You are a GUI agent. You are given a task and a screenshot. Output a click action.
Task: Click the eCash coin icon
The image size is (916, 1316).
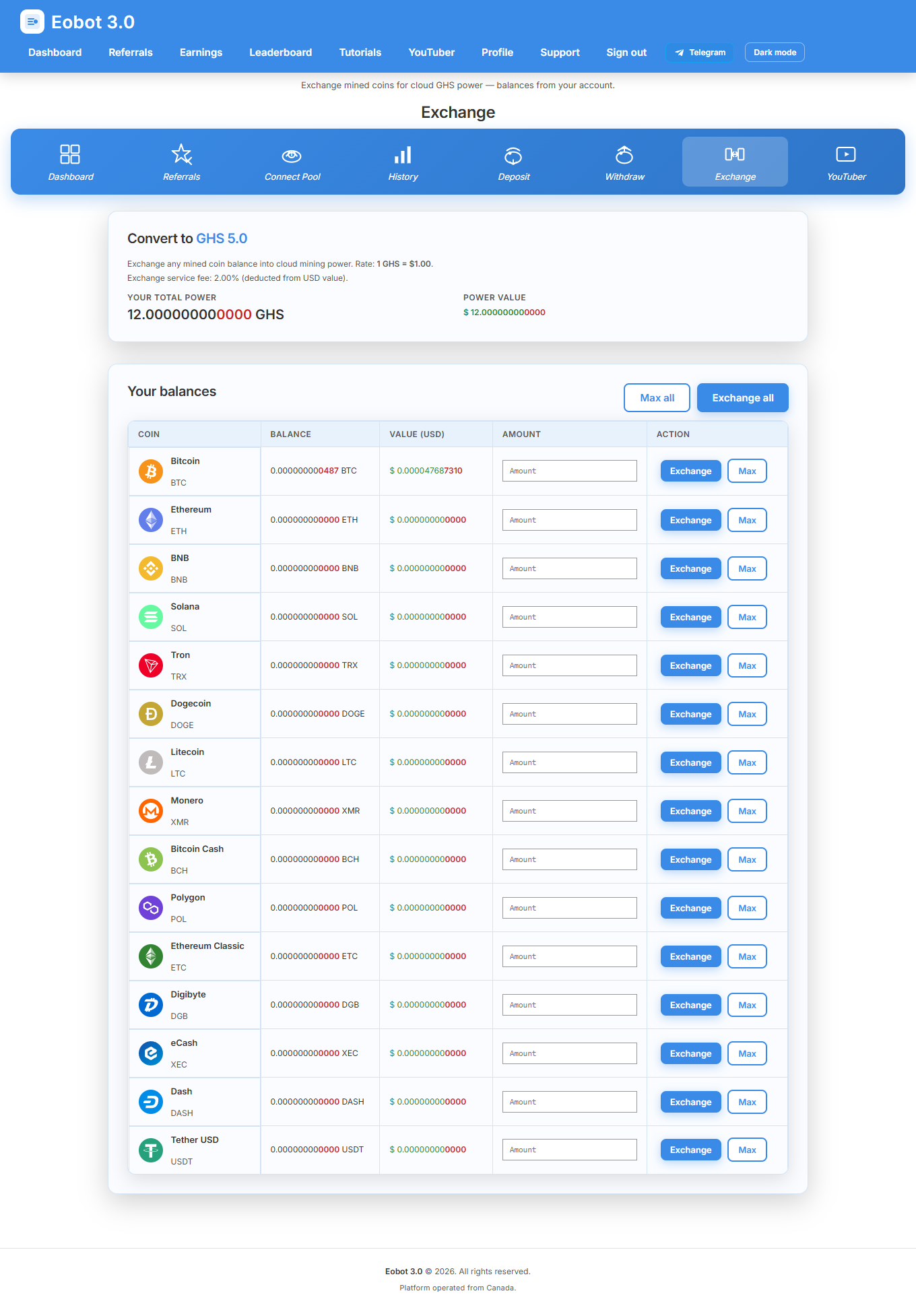(151, 1053)
